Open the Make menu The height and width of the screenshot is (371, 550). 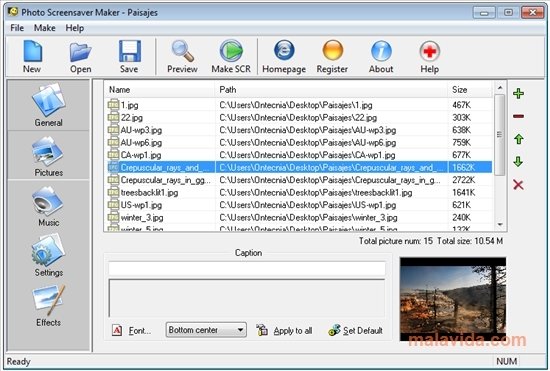pos(45,28)
